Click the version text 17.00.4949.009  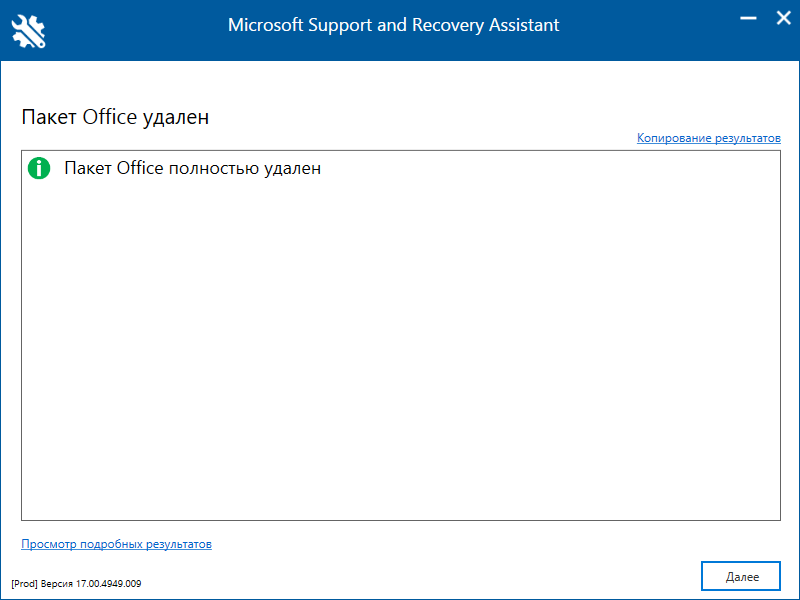coord(109,583)
